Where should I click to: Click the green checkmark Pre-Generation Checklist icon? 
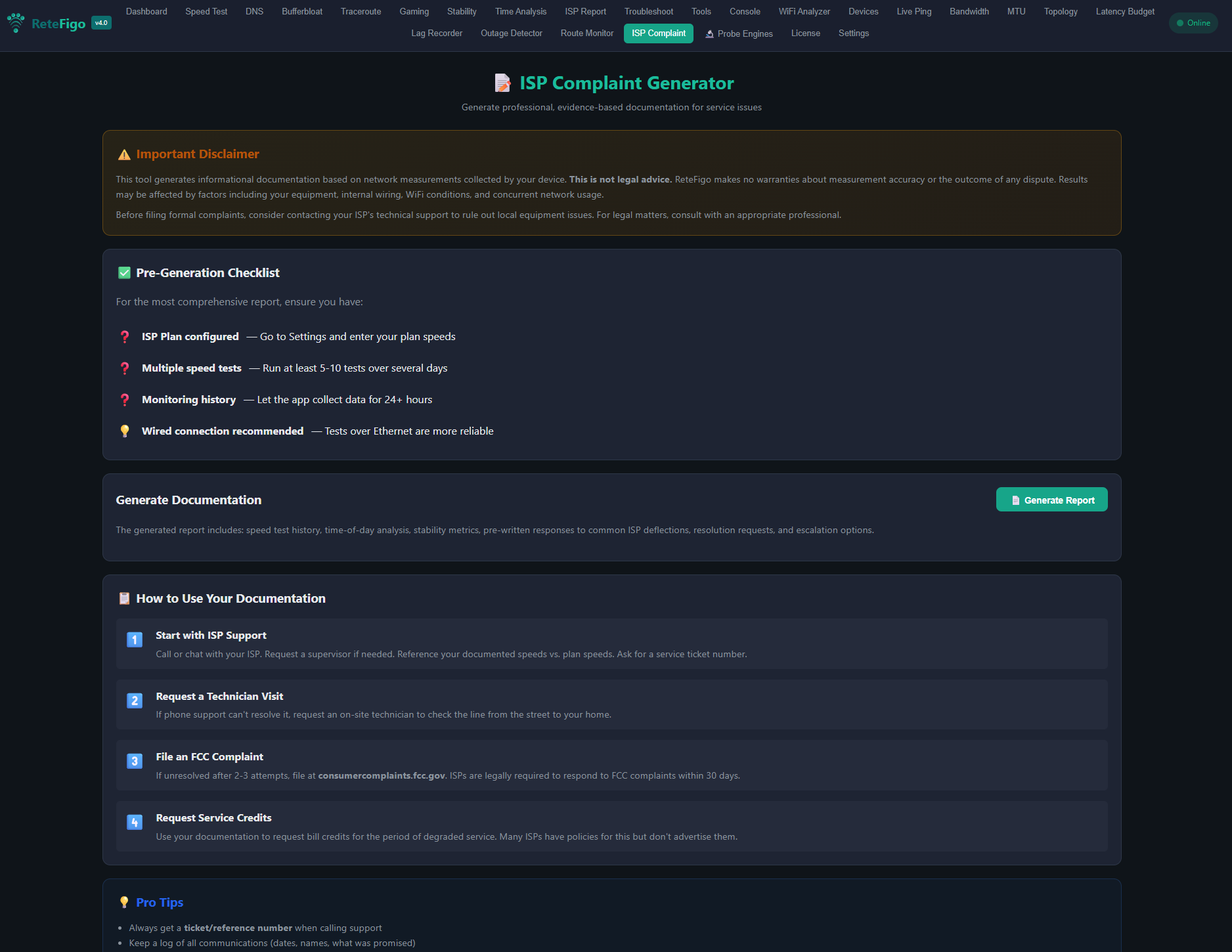click(124, 273)
